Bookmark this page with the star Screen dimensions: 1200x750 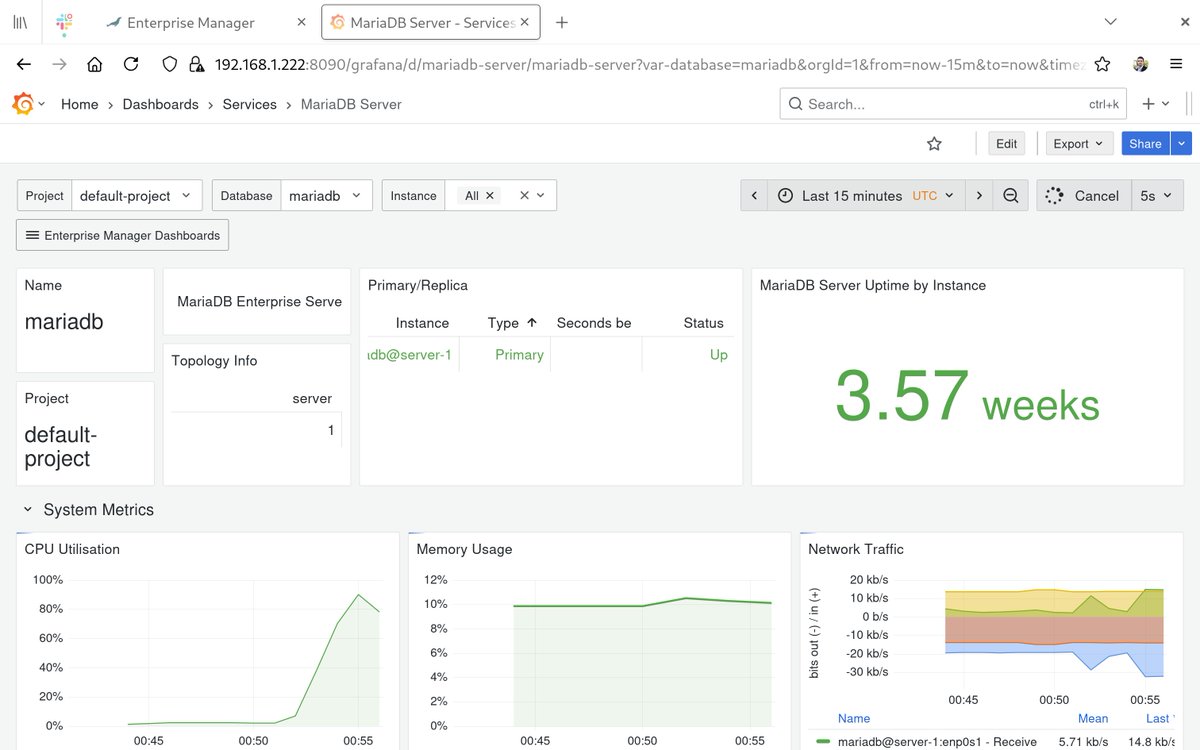[x=1102, y=64]
